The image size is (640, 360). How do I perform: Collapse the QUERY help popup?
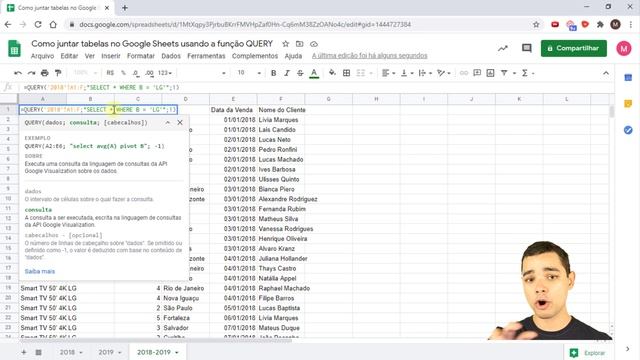tap(168, 122)
